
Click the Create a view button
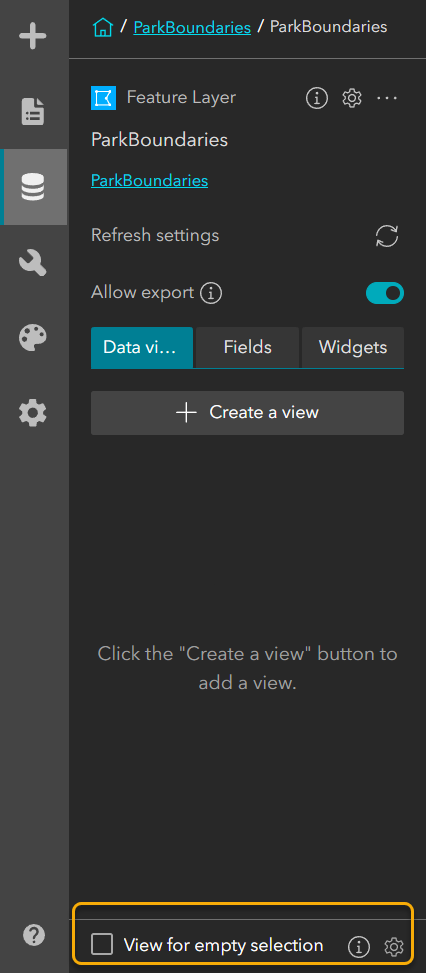(247, 413)
